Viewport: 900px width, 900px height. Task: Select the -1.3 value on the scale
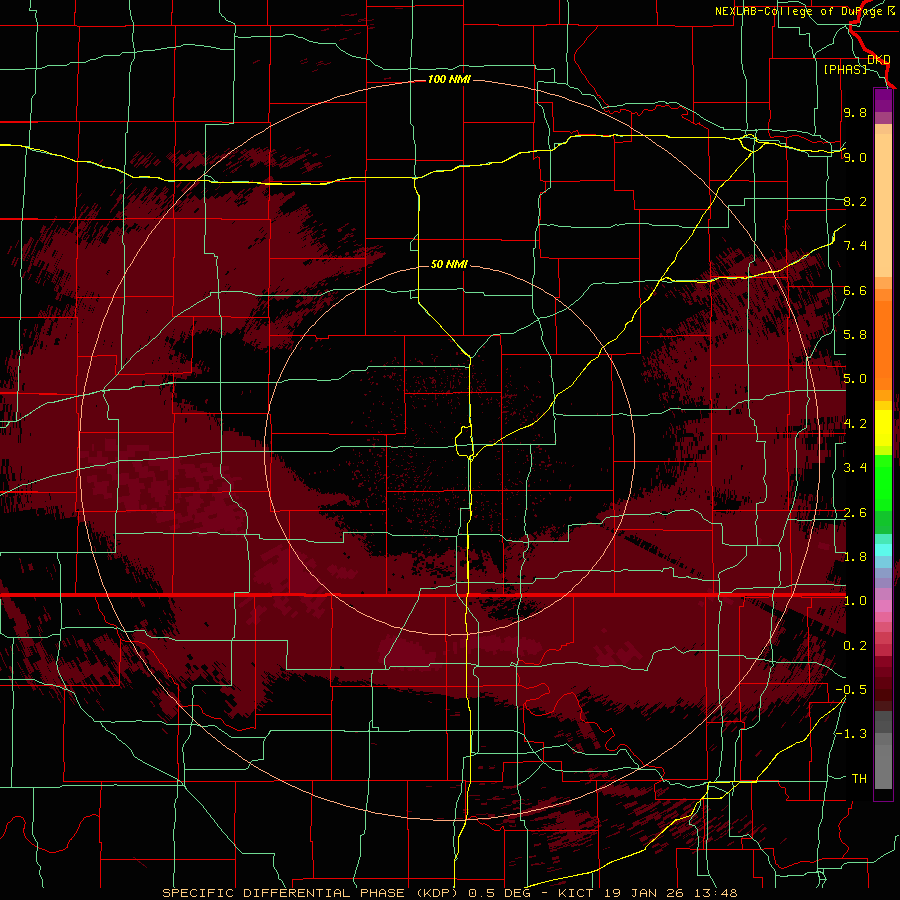pos(851,734)
